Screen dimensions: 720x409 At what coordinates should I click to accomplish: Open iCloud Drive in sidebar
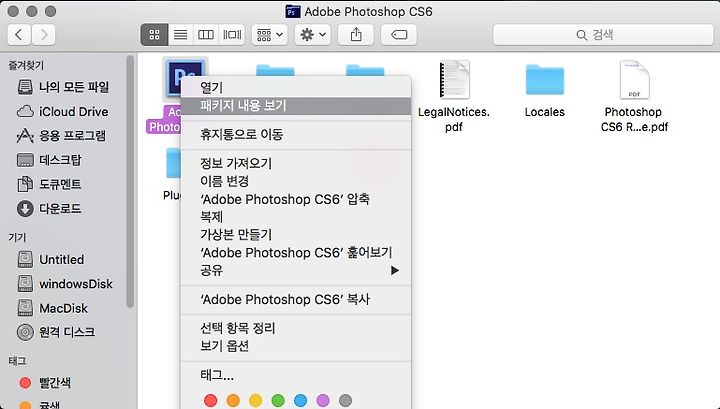[x=62, y=112]
